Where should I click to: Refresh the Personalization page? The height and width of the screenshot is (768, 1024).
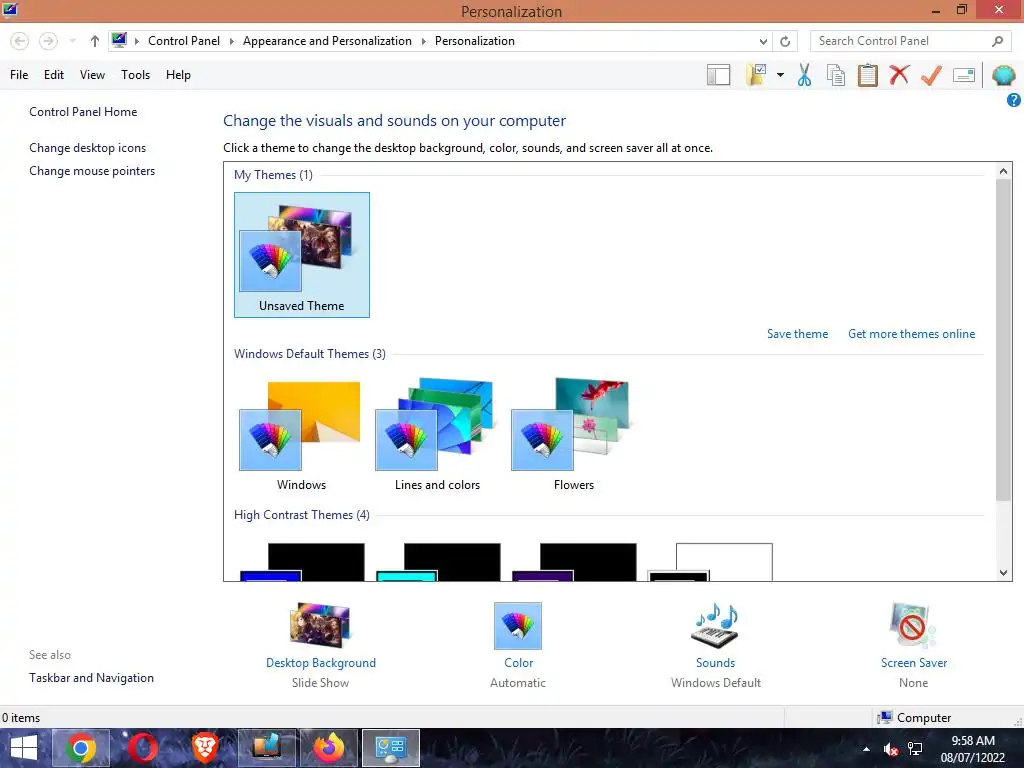pyautogui.click(x=785, y=41)
